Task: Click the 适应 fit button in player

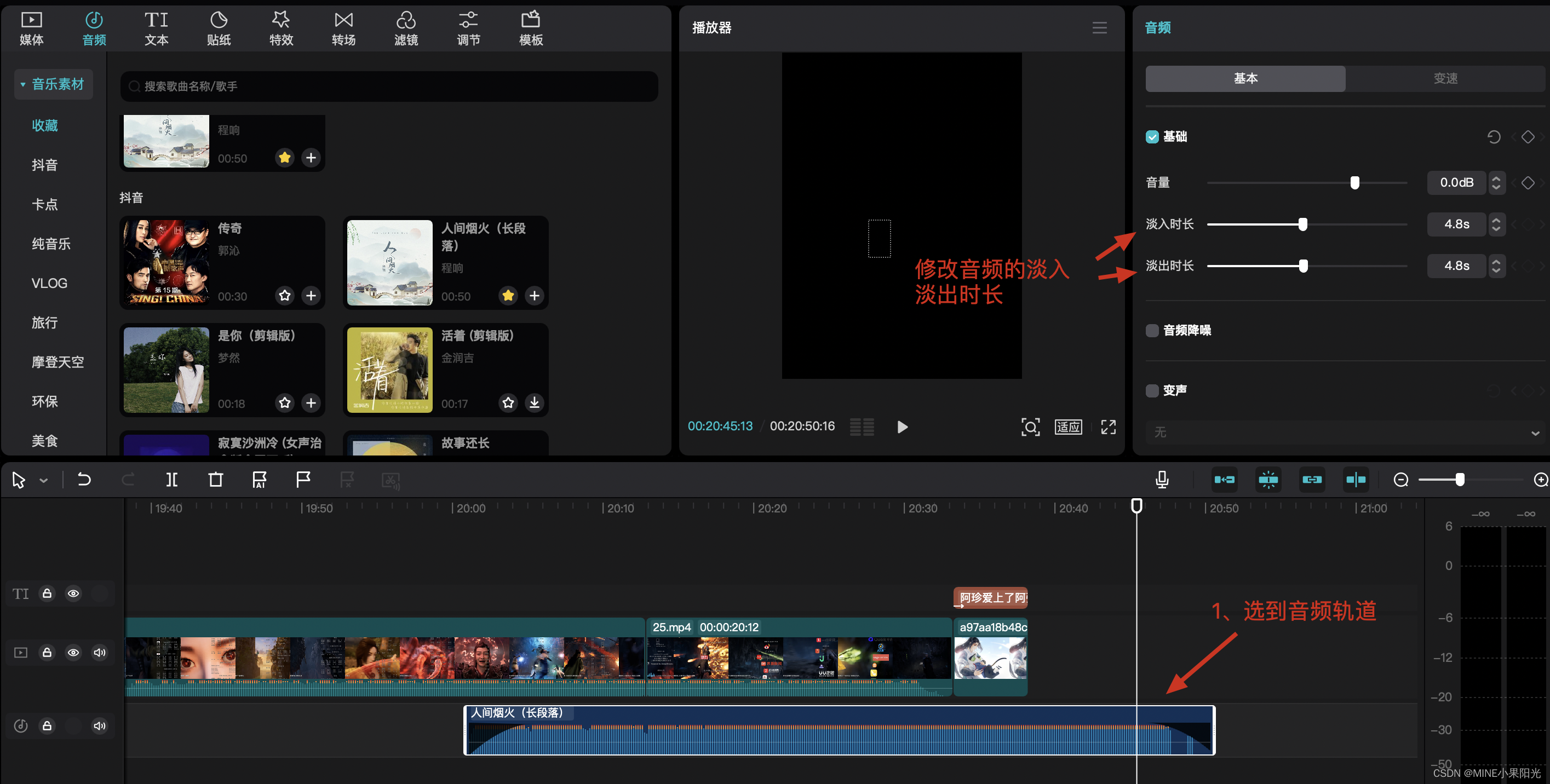Action: tap(1068, 426)
